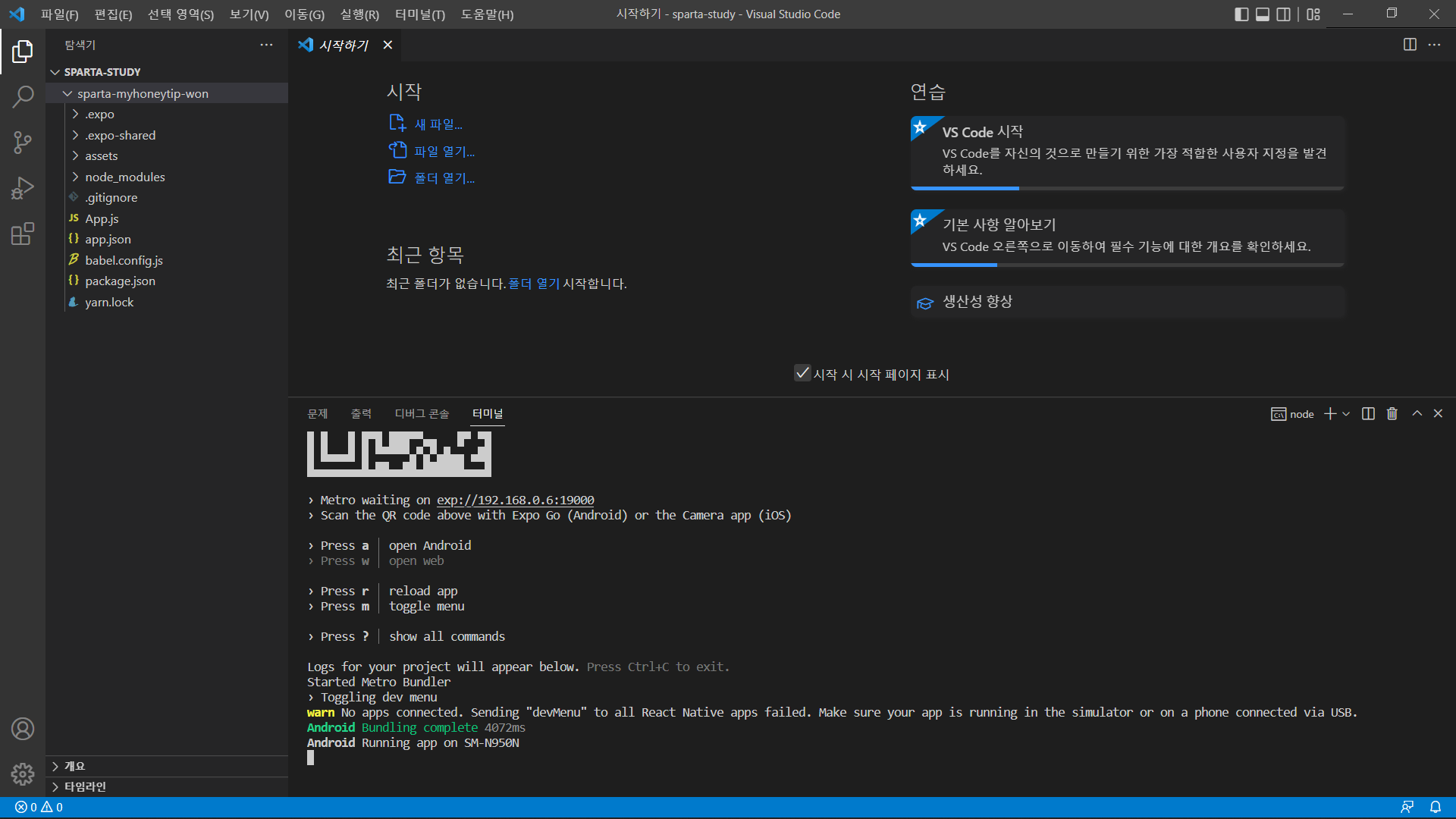This screenshot has height=819, width=1456.
Task: Switch to the 디버그 콘솔 panel tab
Action: 422,413
